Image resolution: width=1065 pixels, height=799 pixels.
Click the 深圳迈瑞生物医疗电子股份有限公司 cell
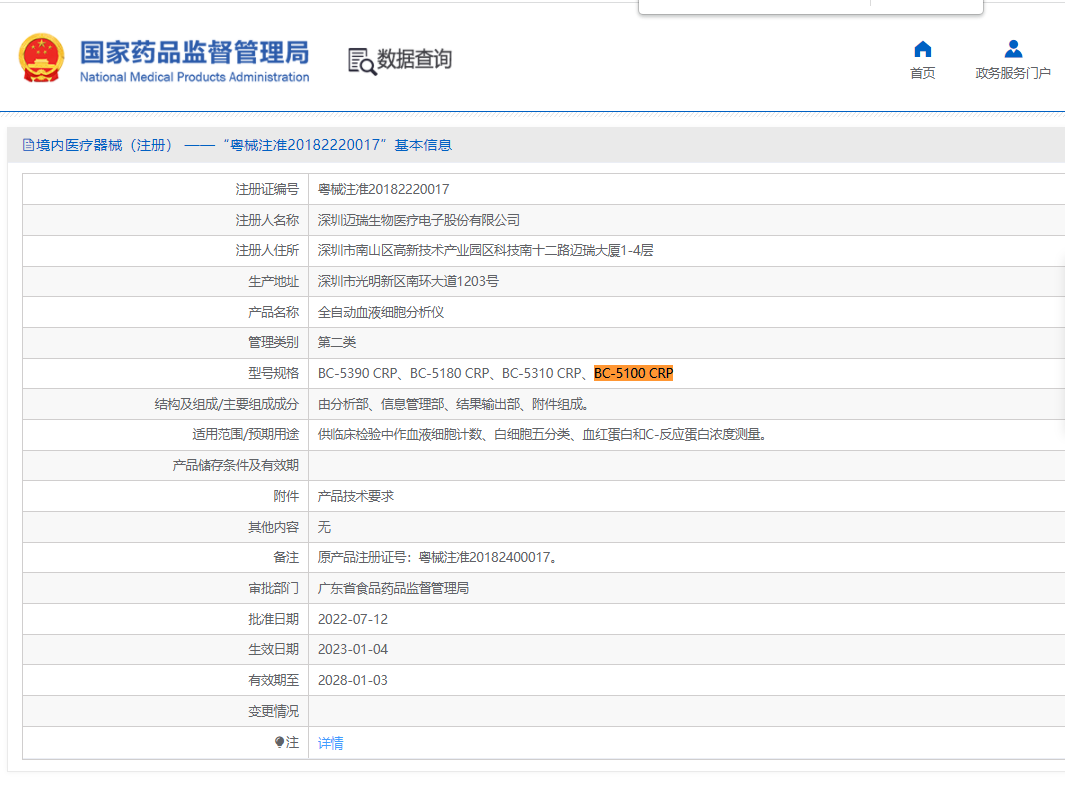pos(418,220)
